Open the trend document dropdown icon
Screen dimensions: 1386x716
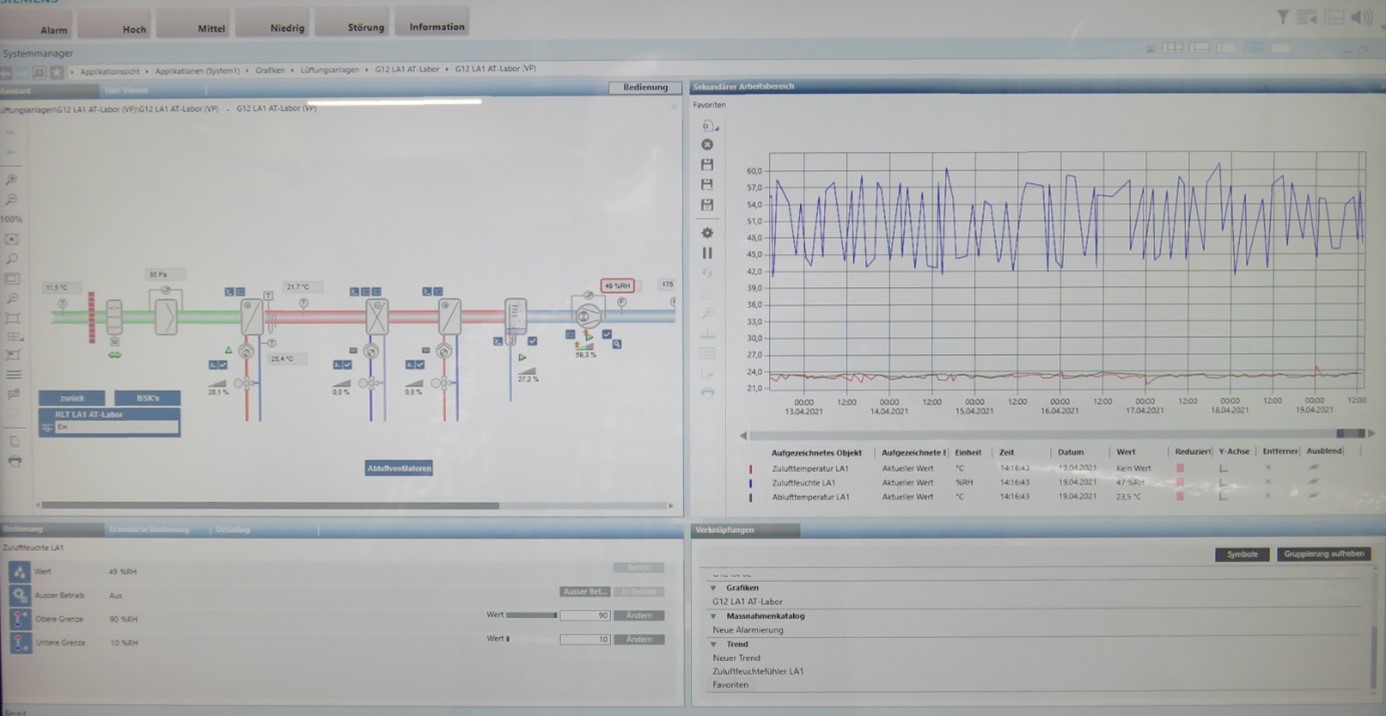[x=709, y=126]
